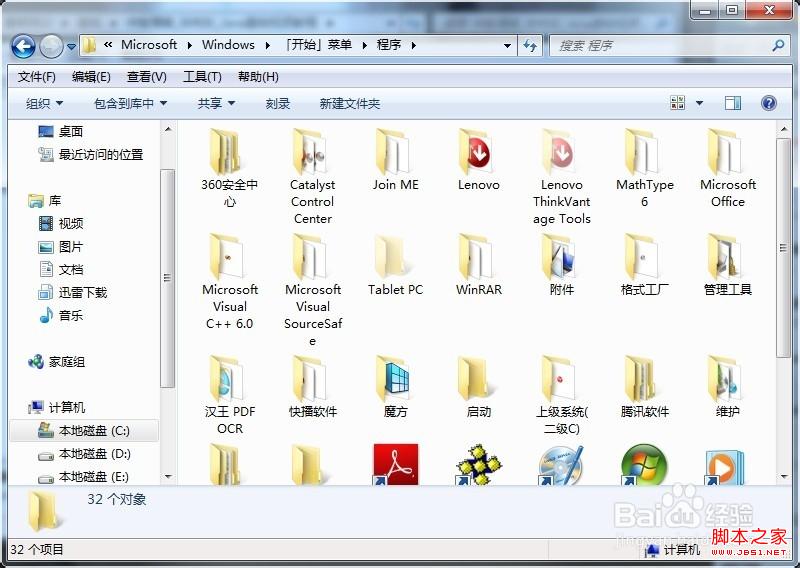Image resolution: width=800 pixels, height=568 pixels.
Task: Select the disc and pen shortcut icon
Action: coord(561,465)
